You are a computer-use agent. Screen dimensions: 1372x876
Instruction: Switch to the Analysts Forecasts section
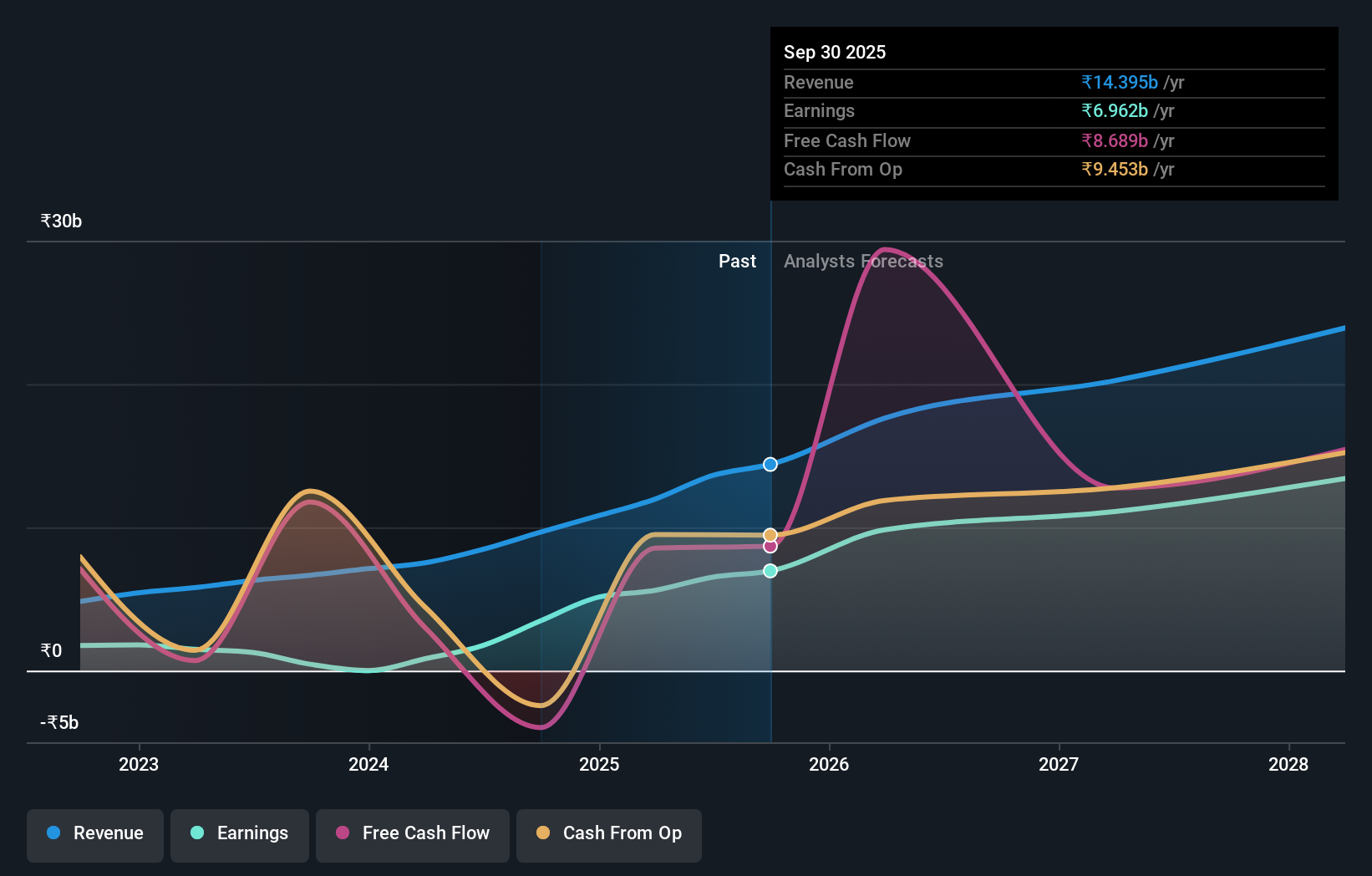pos(863,261)
